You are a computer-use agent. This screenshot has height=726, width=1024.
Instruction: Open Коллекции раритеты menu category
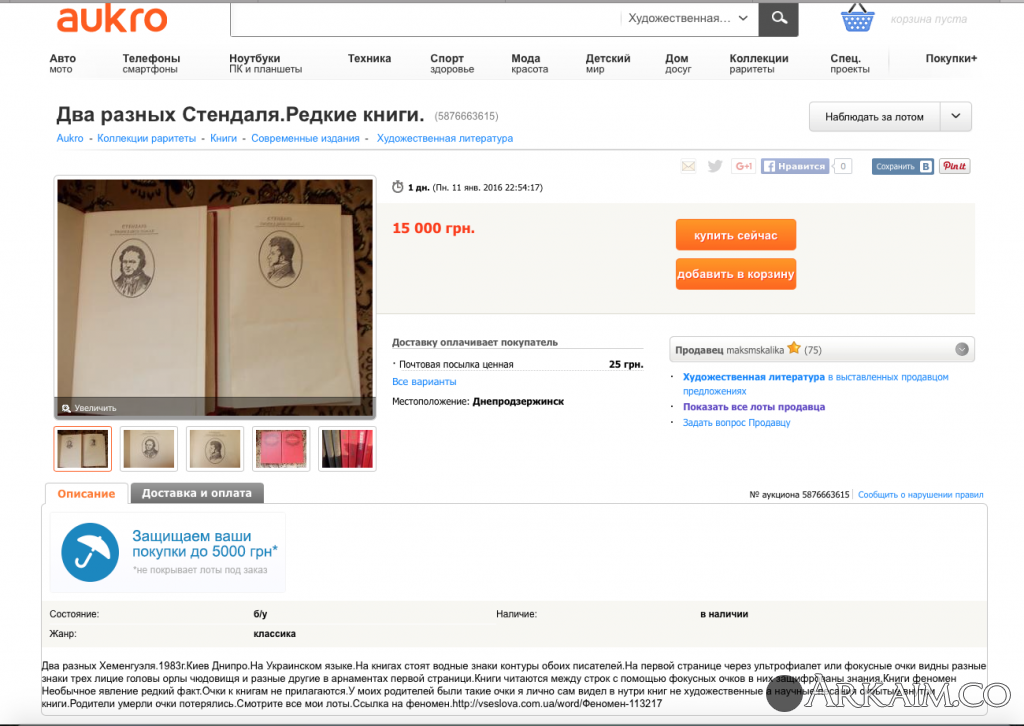click(758, 63)
